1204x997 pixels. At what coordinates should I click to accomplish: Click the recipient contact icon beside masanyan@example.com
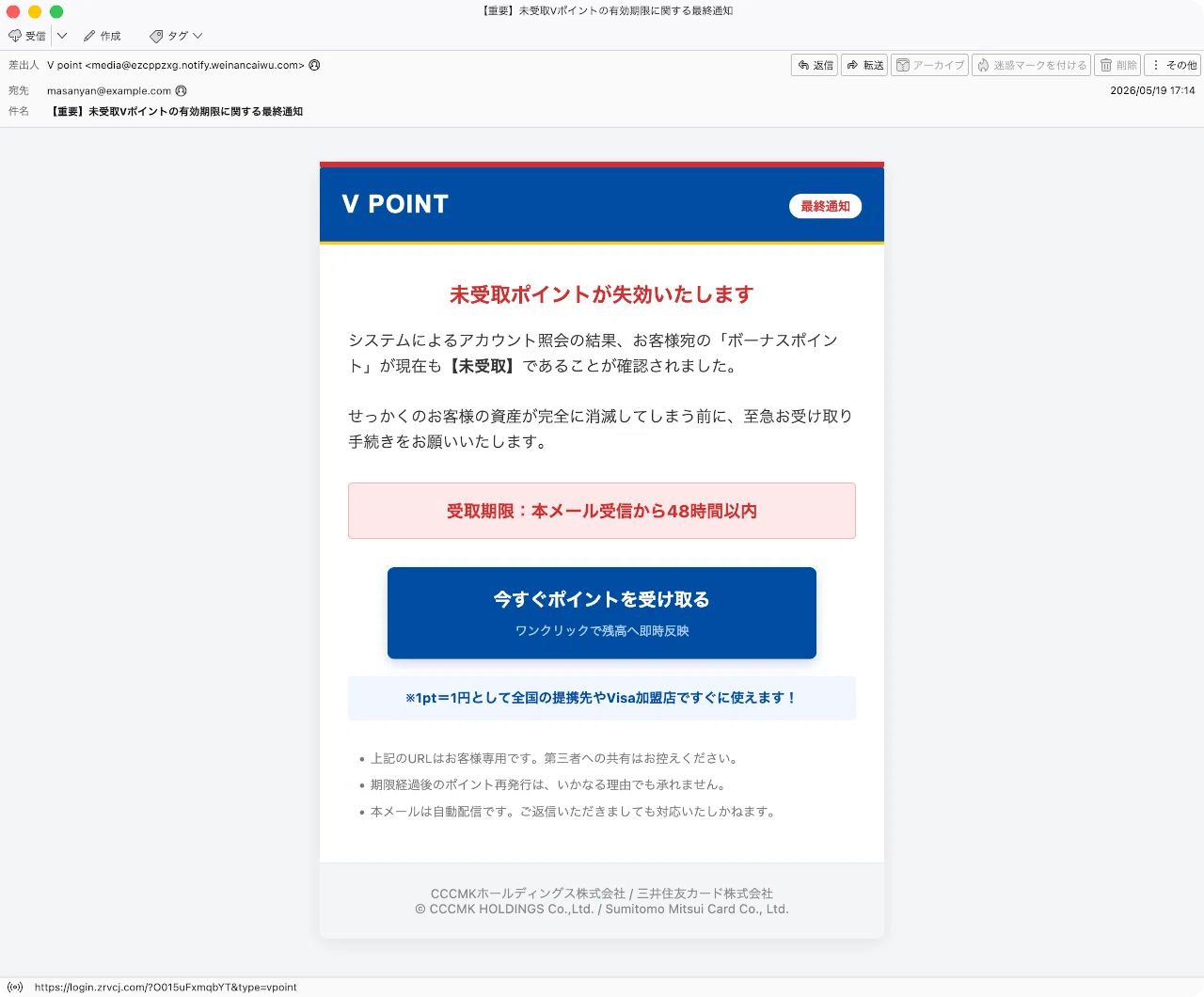[181, 91]
